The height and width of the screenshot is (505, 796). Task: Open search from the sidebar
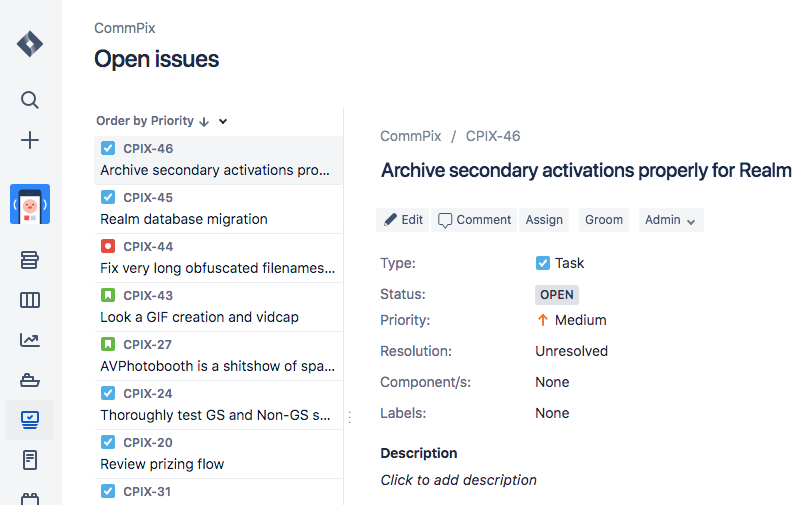[30, 99]
